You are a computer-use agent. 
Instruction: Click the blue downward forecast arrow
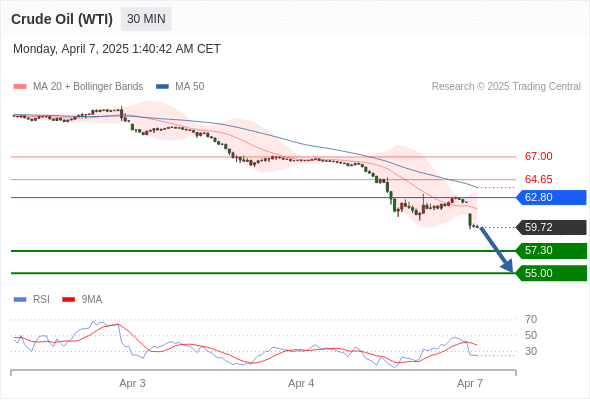coord(497,249)
